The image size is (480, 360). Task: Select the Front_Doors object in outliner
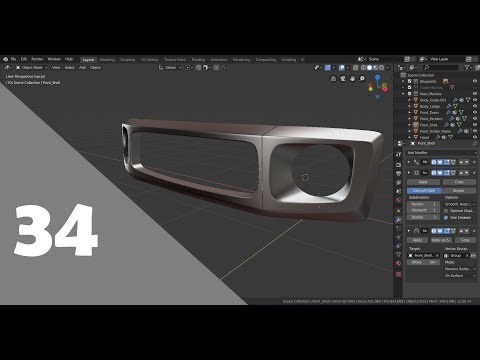point(429,113)
